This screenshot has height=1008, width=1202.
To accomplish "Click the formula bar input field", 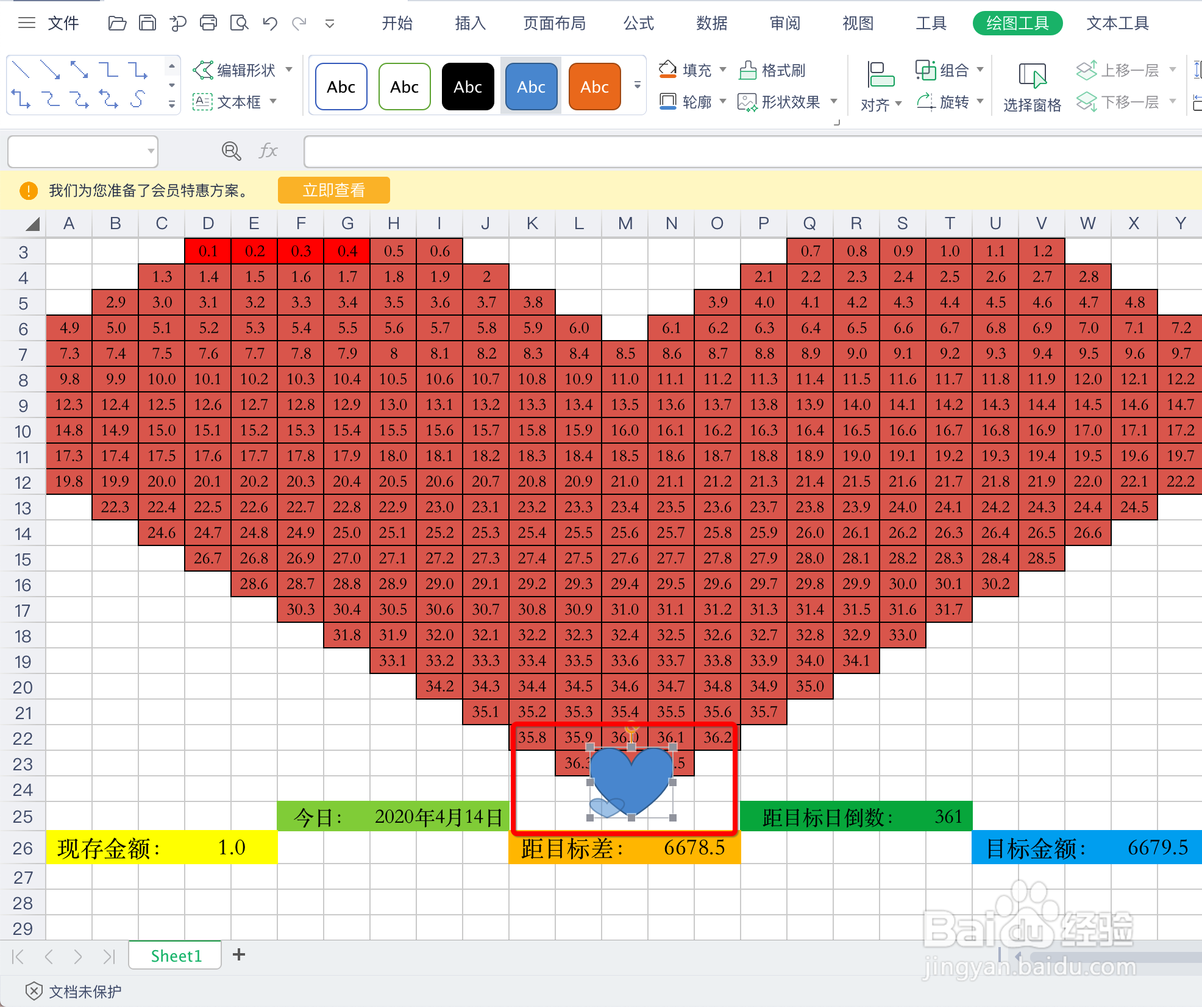I will tap(731, 151).
